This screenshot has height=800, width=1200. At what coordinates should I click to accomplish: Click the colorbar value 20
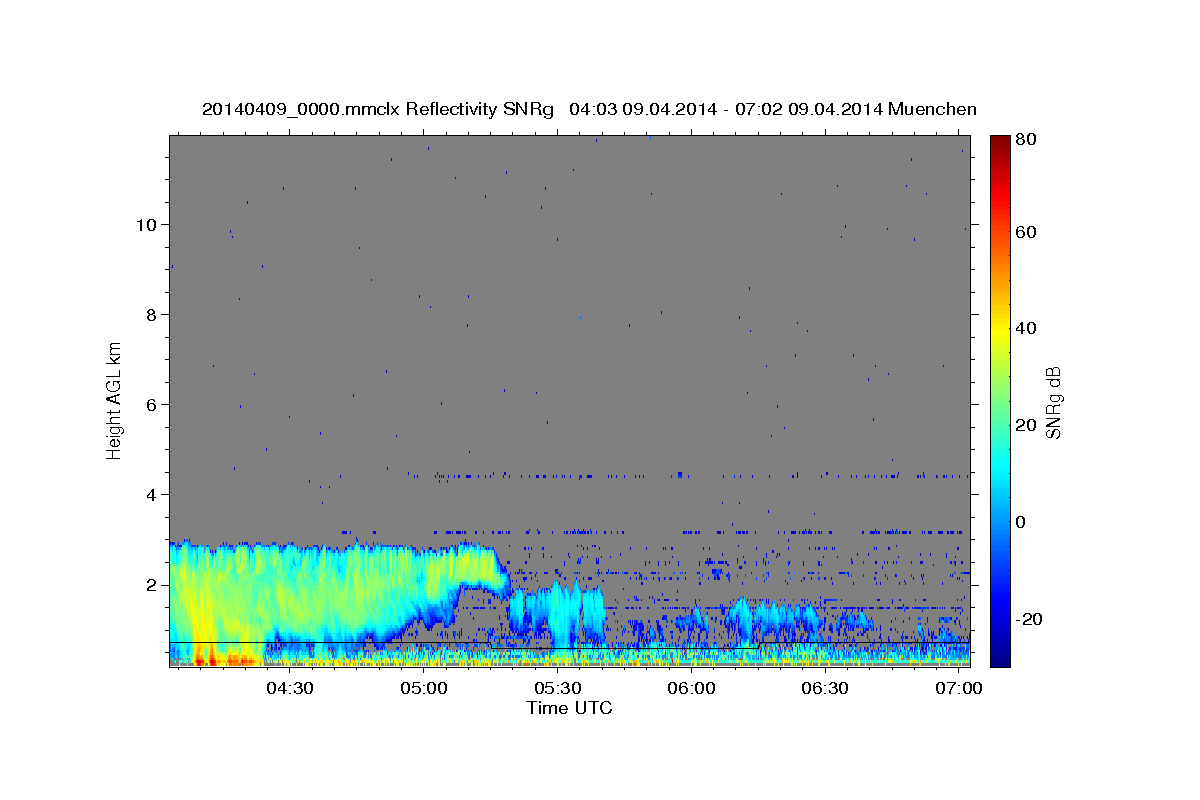tap(1025, 426)
